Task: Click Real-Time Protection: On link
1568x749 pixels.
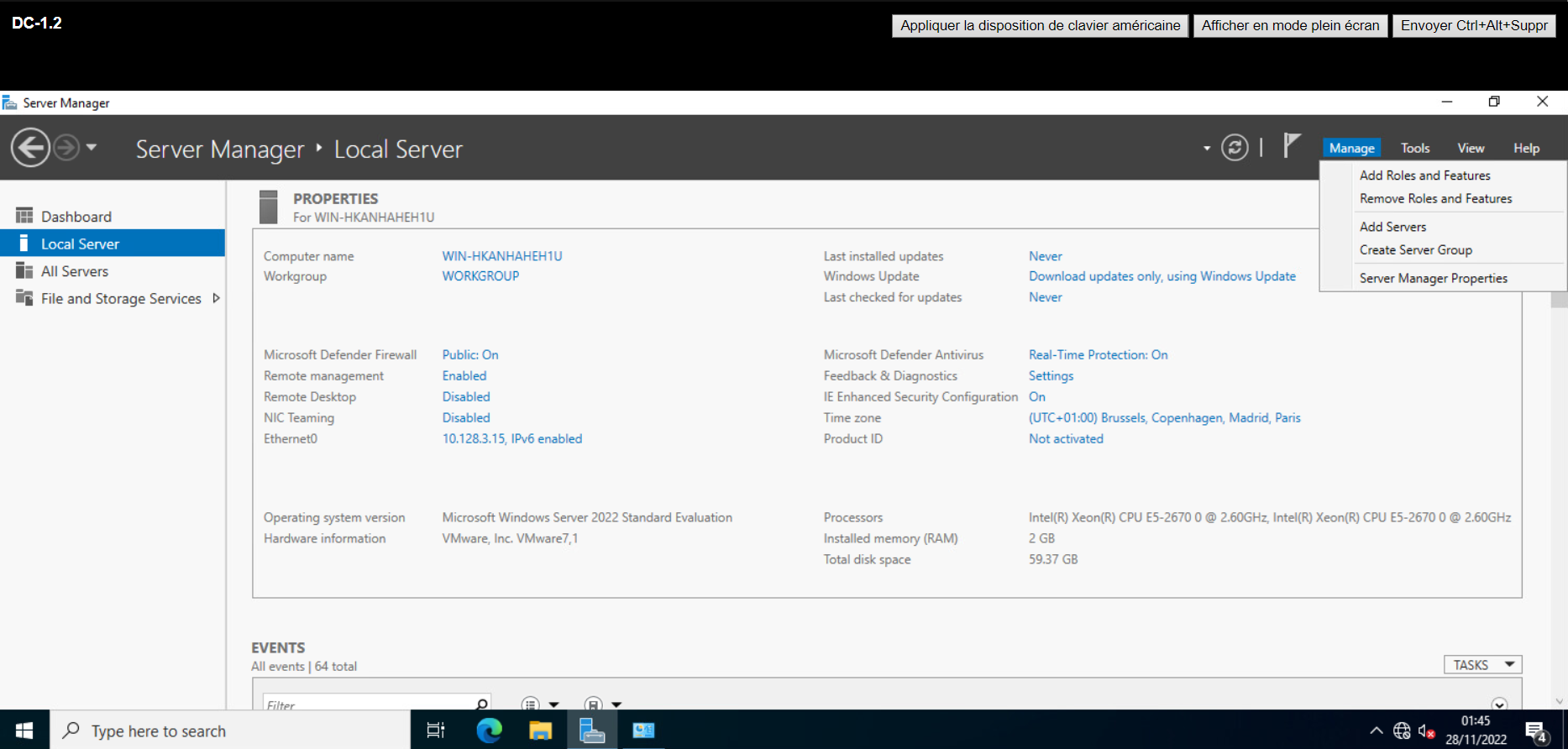Action: (x=1099, y=355)
